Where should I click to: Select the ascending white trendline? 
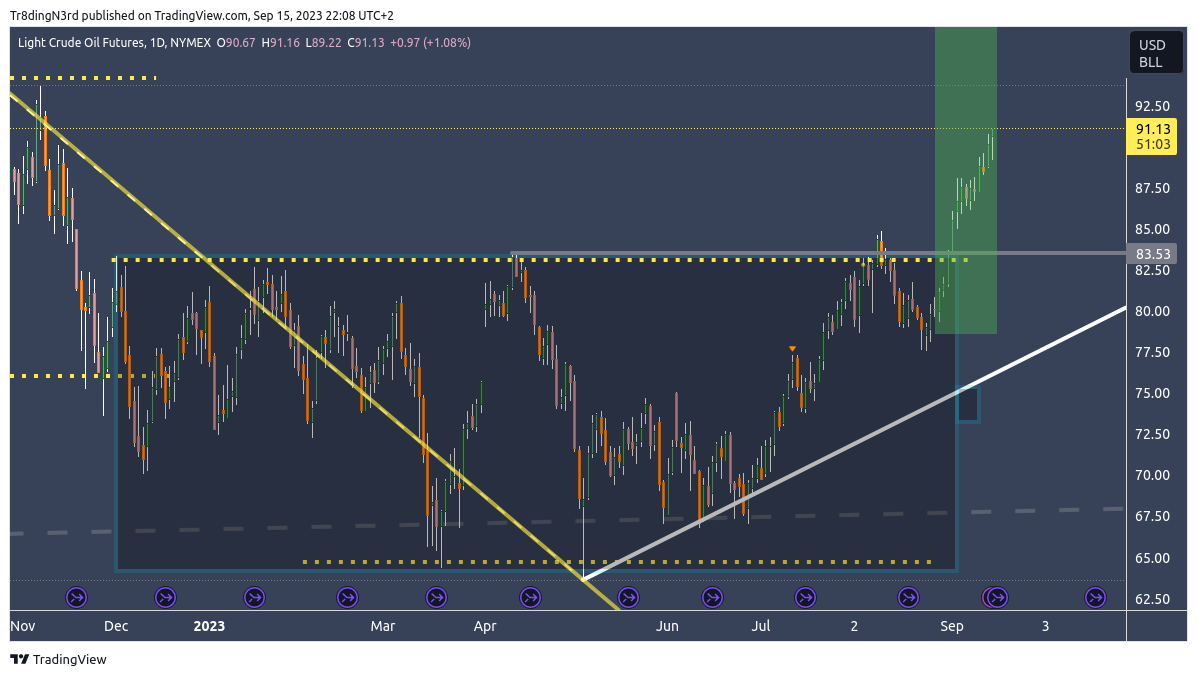coord(856,443)
